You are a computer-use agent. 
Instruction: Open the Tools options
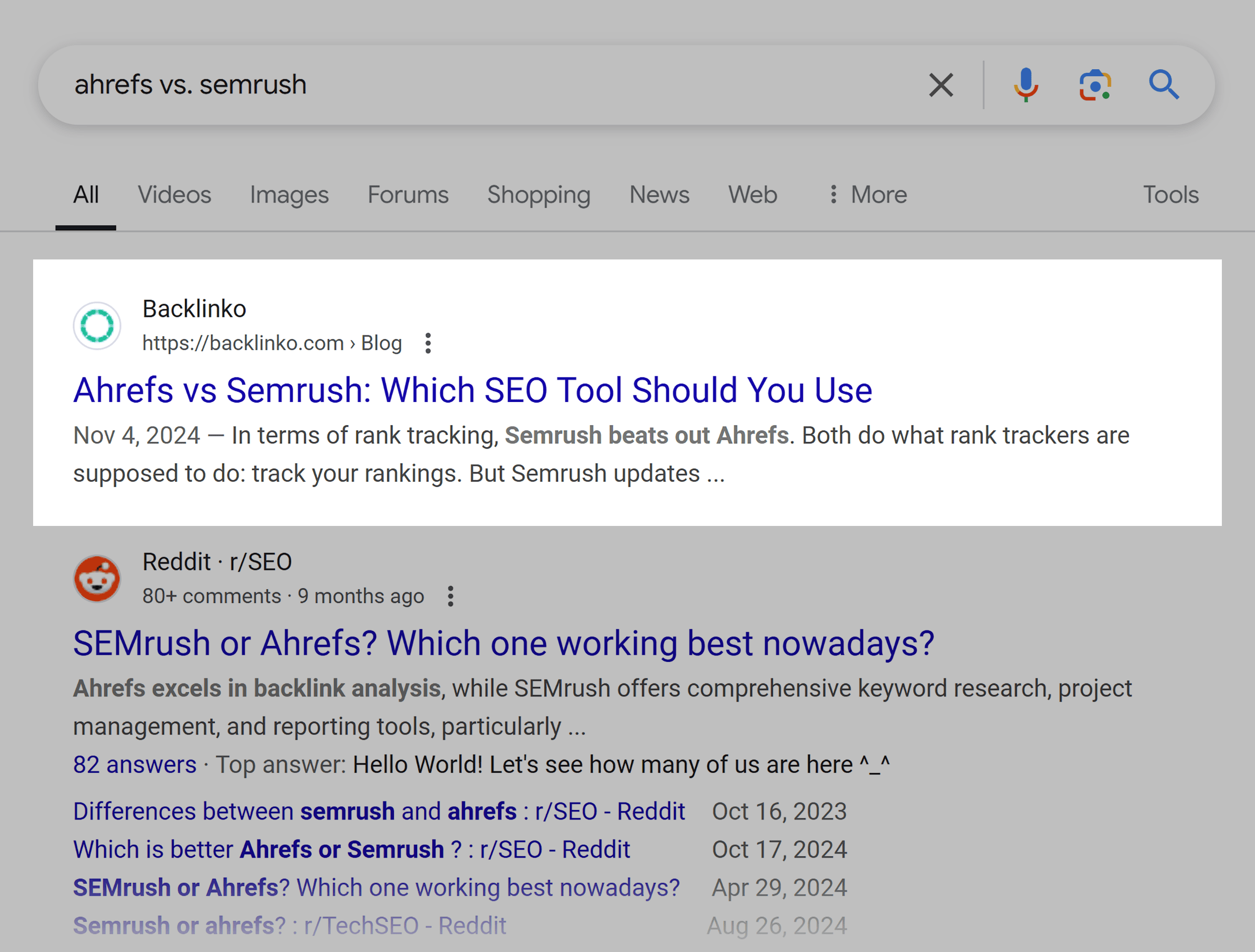click(1171, 195)
